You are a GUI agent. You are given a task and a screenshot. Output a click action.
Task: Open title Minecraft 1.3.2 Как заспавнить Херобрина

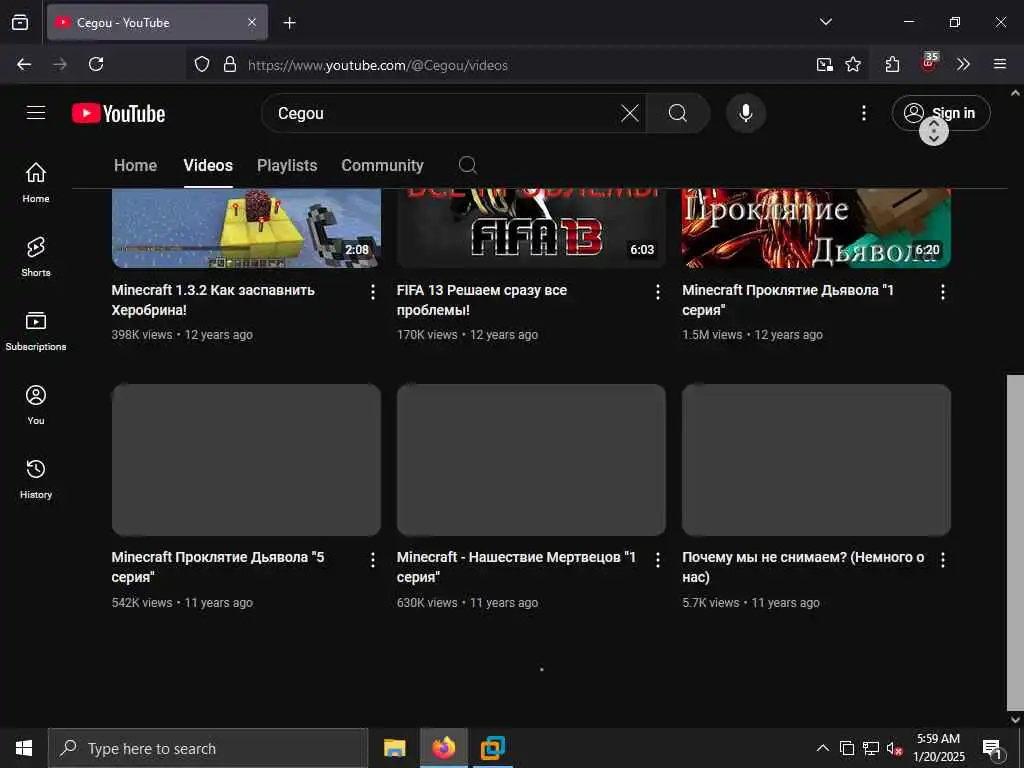213,300
